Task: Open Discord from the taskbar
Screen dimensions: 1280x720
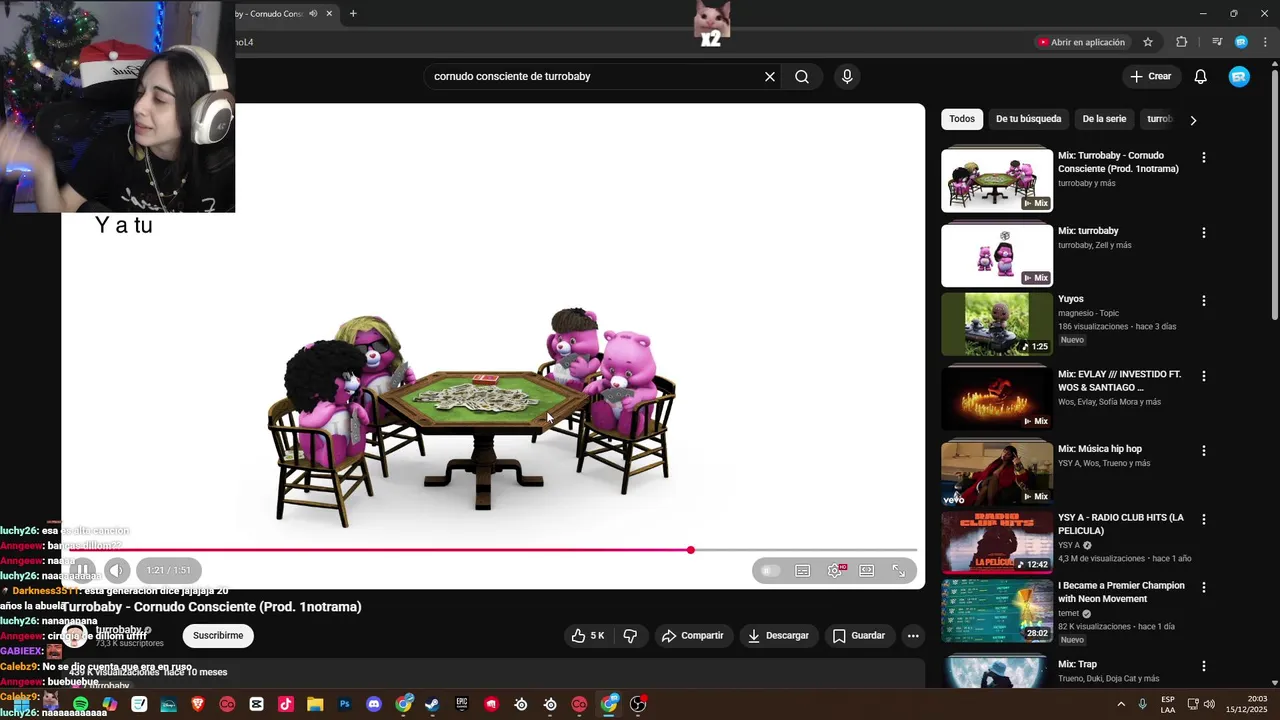Action: (374, 704)
